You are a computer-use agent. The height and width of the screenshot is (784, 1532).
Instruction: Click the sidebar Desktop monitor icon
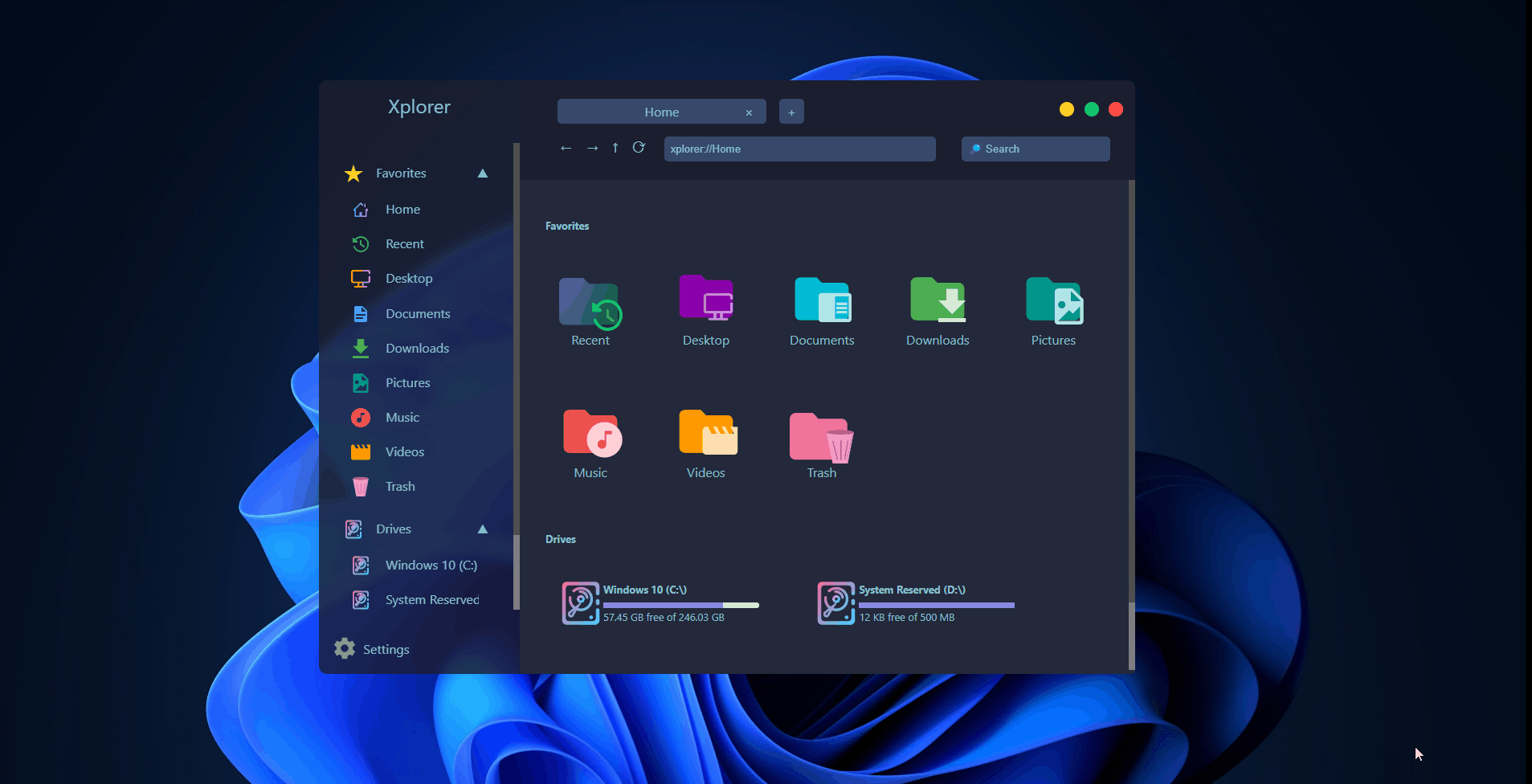361,279
